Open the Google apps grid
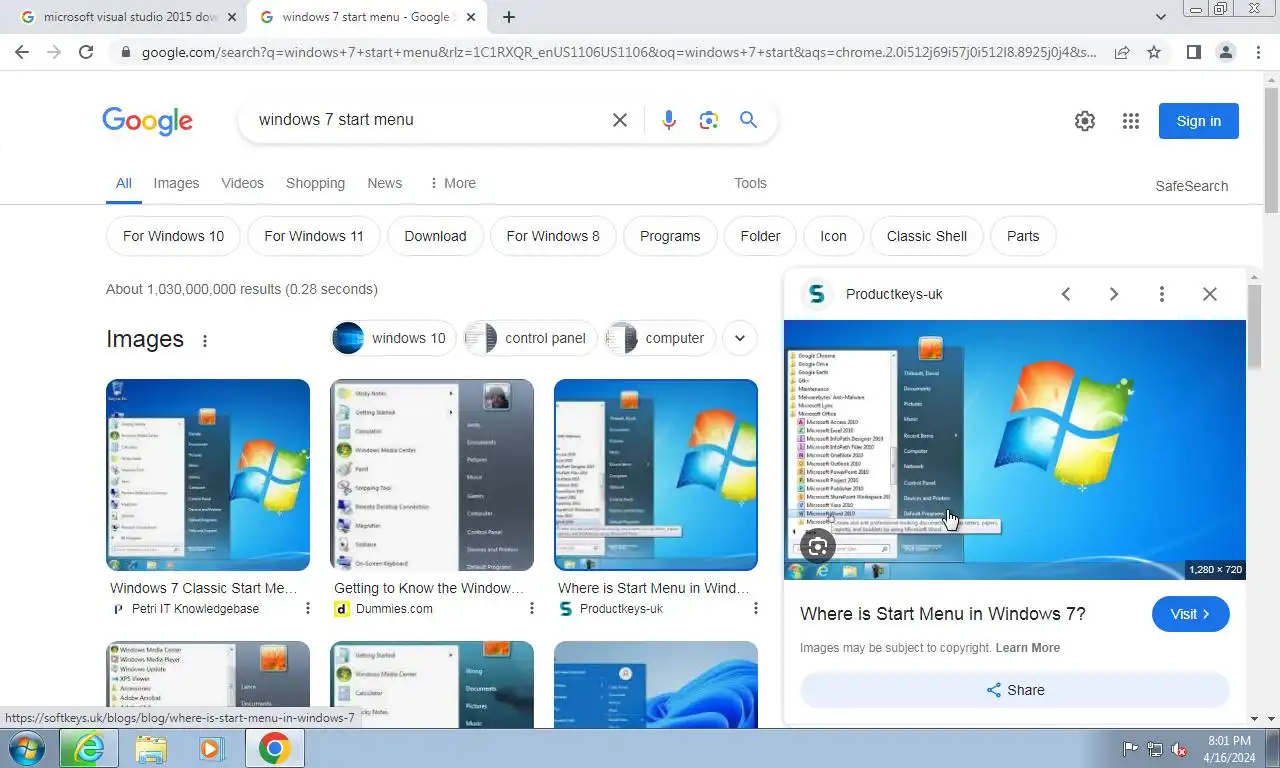The image size is (1280, 768). [x=1131, y=121]
